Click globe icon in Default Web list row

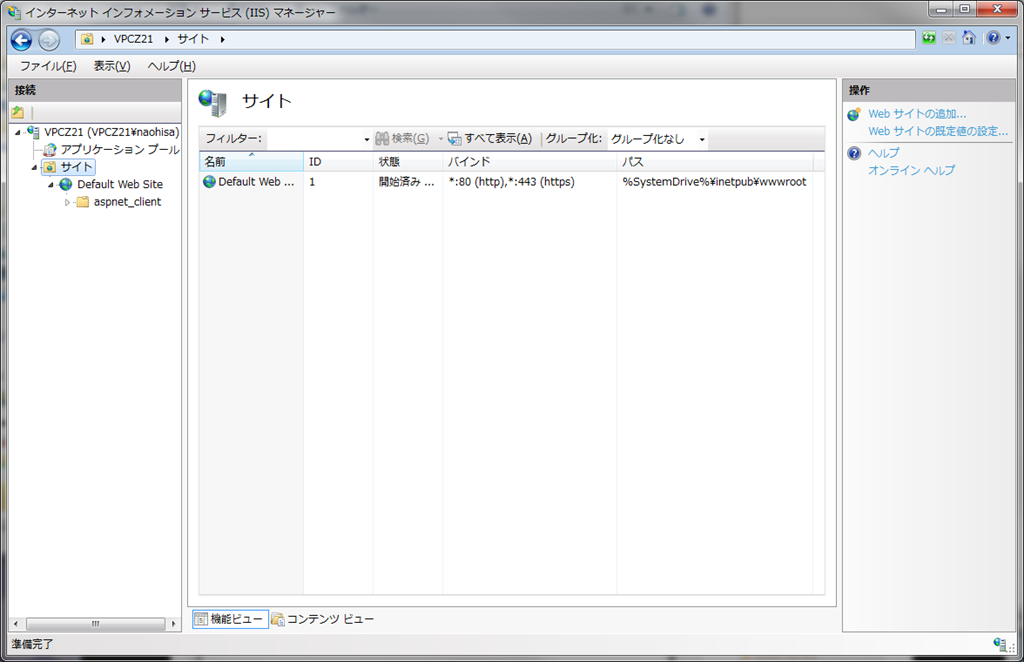pos(209,181)
